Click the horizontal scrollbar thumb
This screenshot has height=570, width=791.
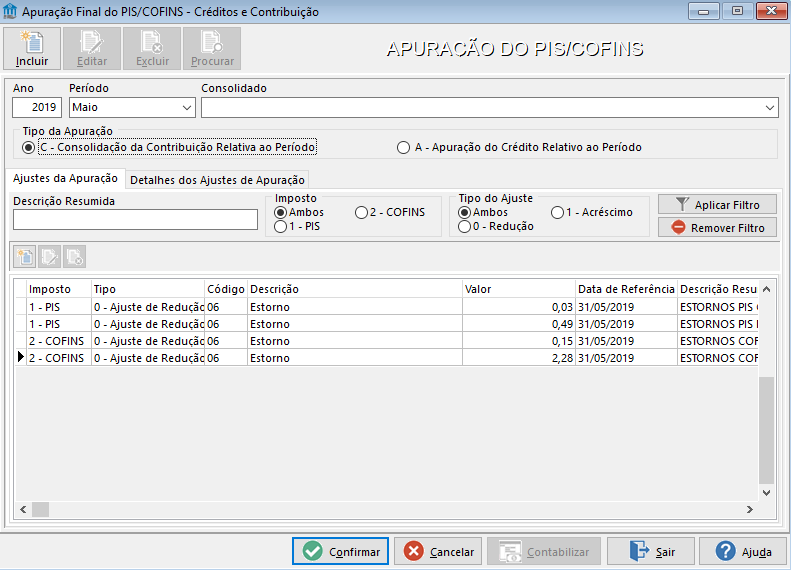tap(40, 509)
